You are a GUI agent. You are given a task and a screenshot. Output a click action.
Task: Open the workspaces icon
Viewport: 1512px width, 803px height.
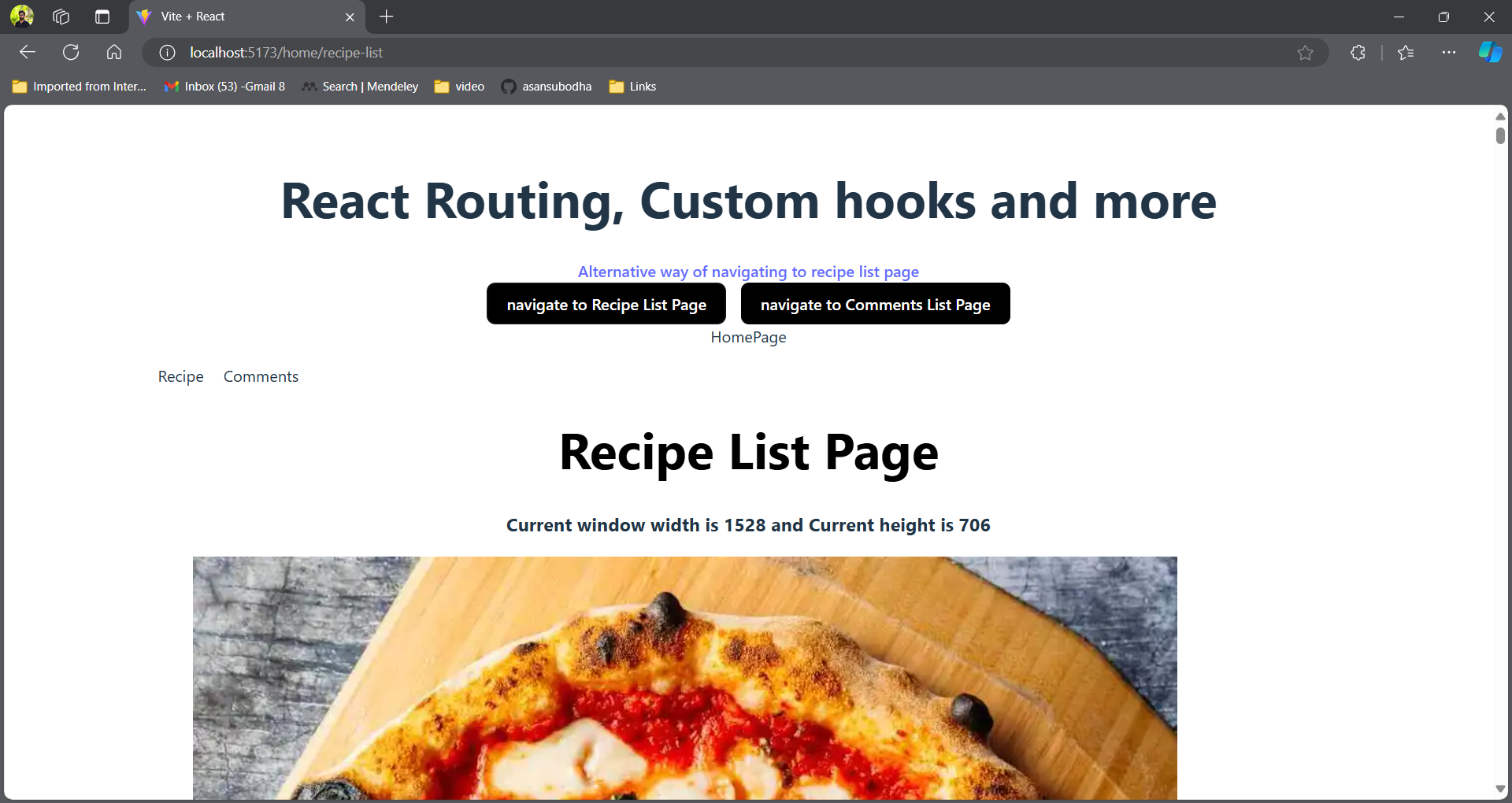[61, 17]
